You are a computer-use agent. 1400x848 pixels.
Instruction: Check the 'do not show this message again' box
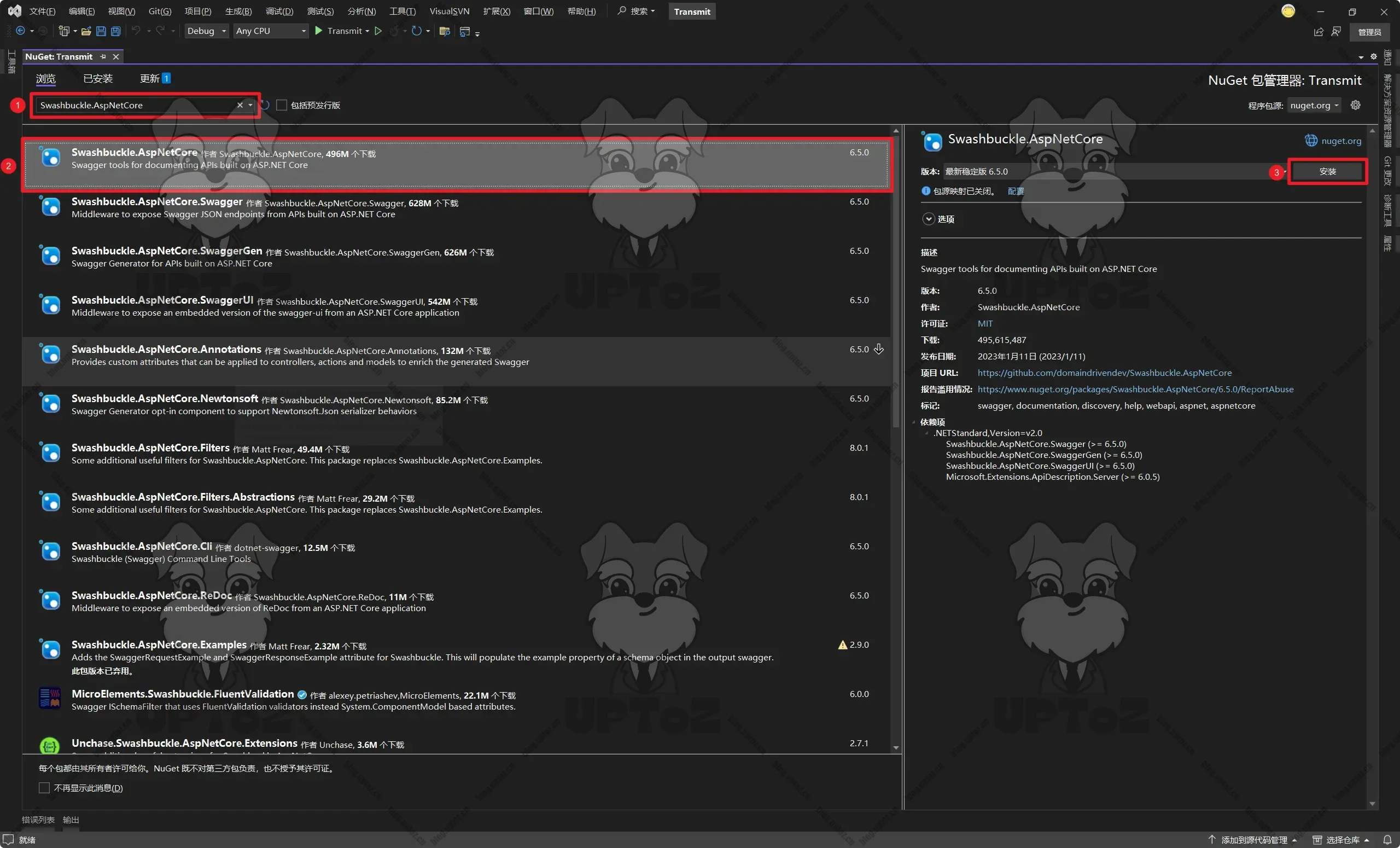point(44,788)
